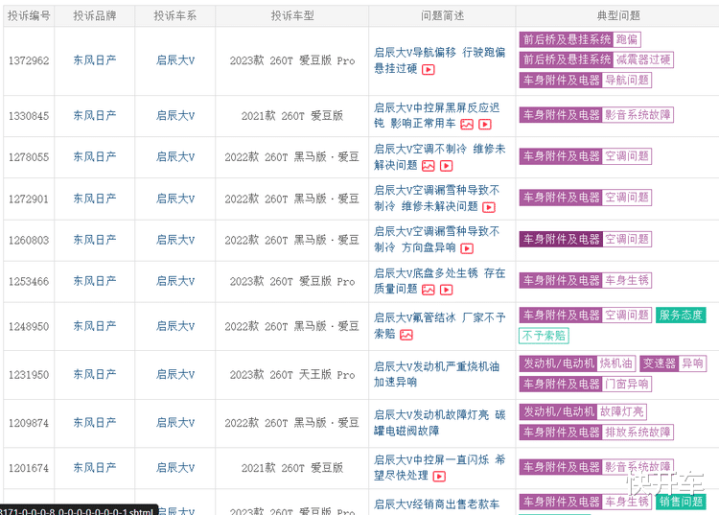
Task: Open video icon in complaint 1278055 row
Action: click(447, 166)
